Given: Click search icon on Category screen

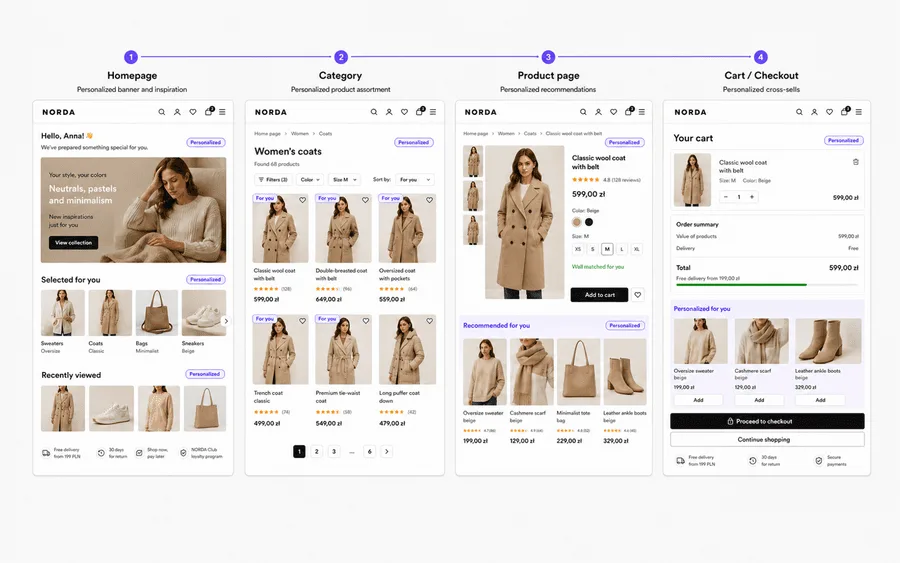Looking at the screenshot, I should (x=374, y=112).
